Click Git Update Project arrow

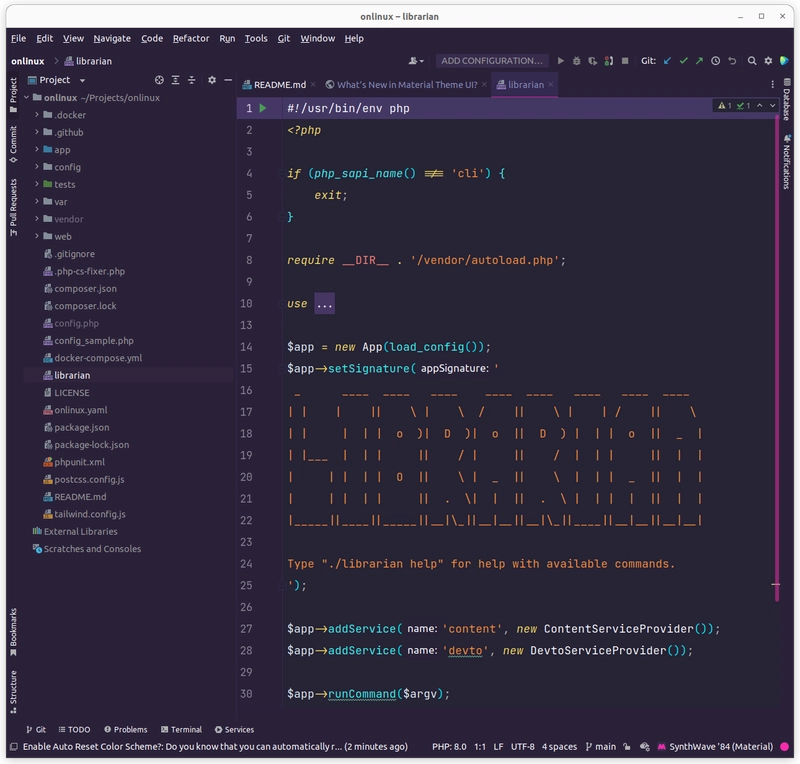tap(667, 61)
